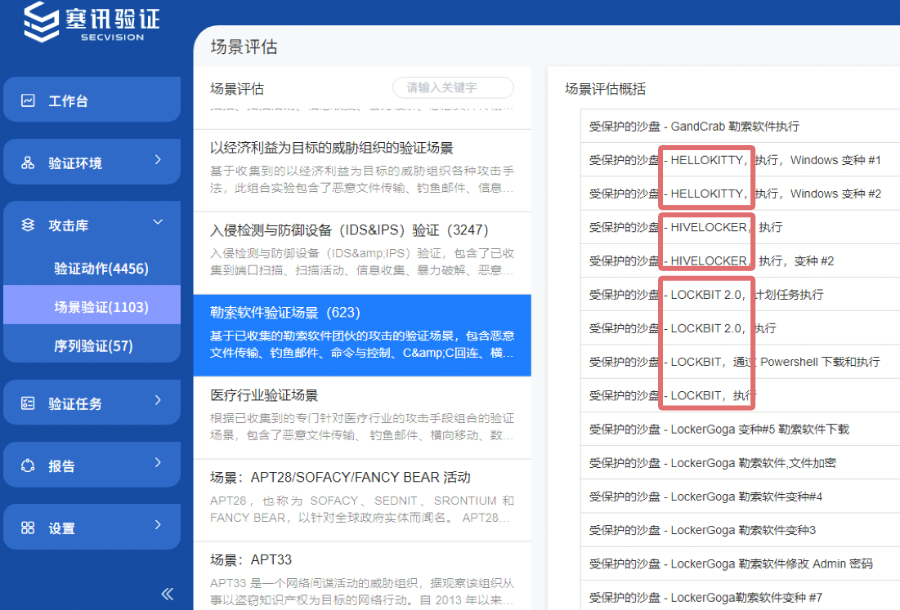Click the 攻击库 layers icon
The height and width of the screenshot is (610, 900).
28,225
